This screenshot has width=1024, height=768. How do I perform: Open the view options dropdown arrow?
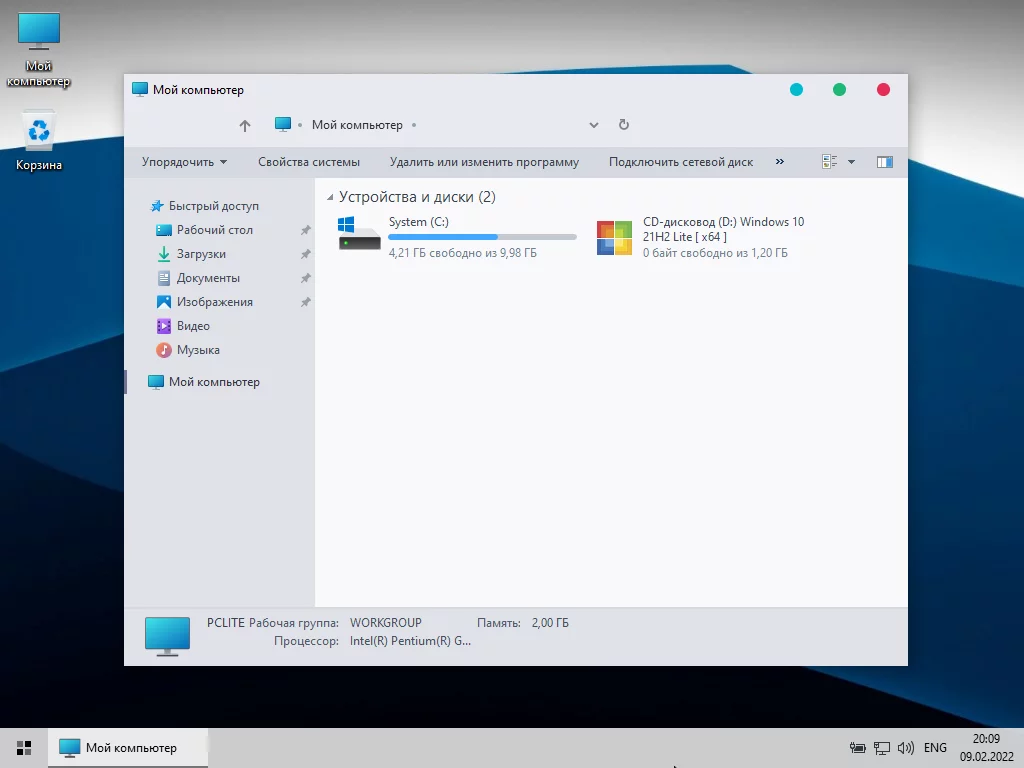click(x=851, y=162)
